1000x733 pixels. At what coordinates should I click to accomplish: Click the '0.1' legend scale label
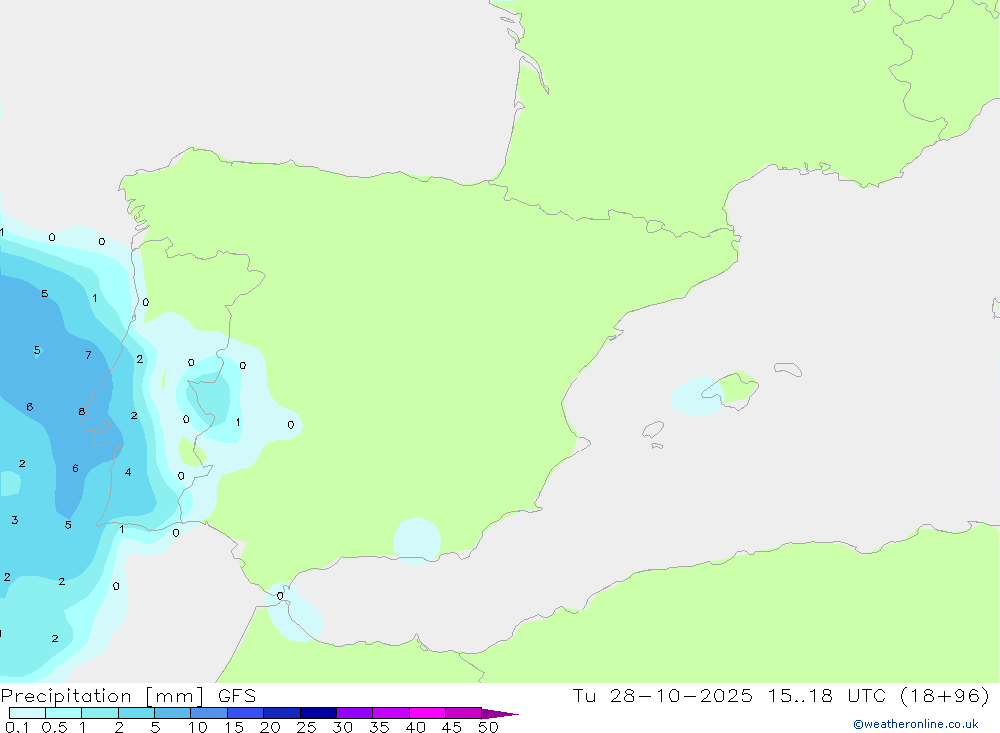(17, 727)
